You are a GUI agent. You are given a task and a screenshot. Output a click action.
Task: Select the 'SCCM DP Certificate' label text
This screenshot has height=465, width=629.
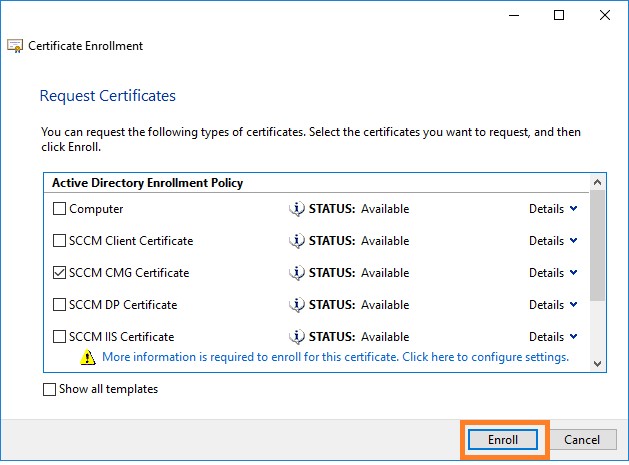point(123,305)
